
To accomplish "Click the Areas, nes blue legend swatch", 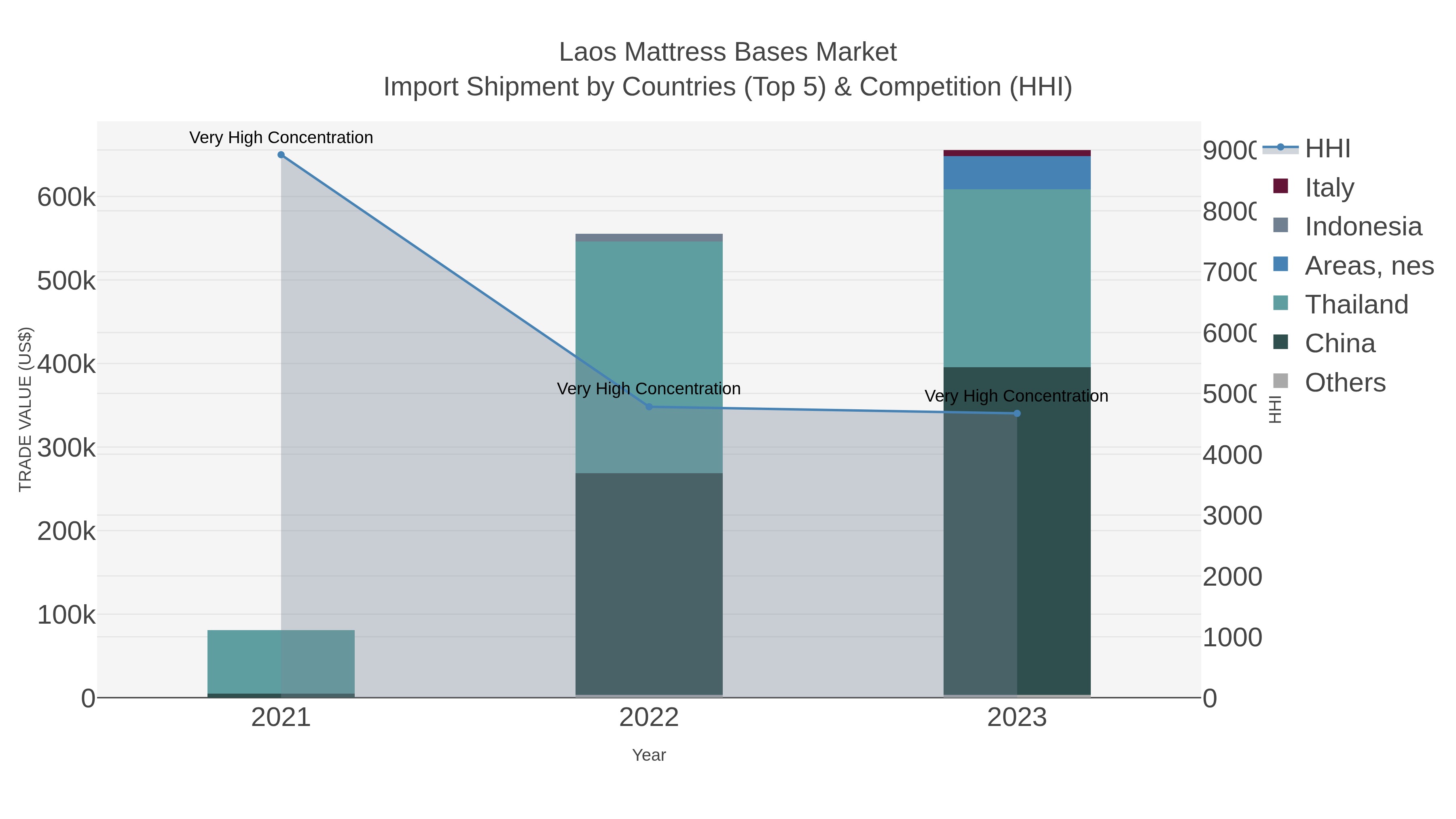I will (1281, 264).
